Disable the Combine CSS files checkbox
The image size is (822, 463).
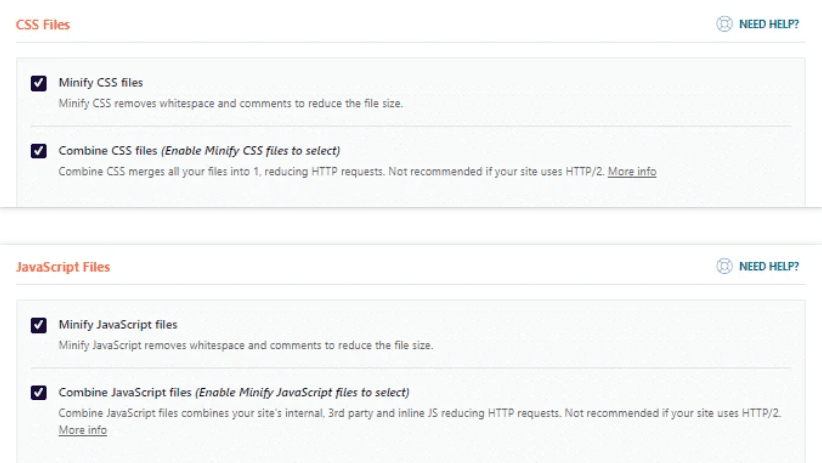pos(39,151)
